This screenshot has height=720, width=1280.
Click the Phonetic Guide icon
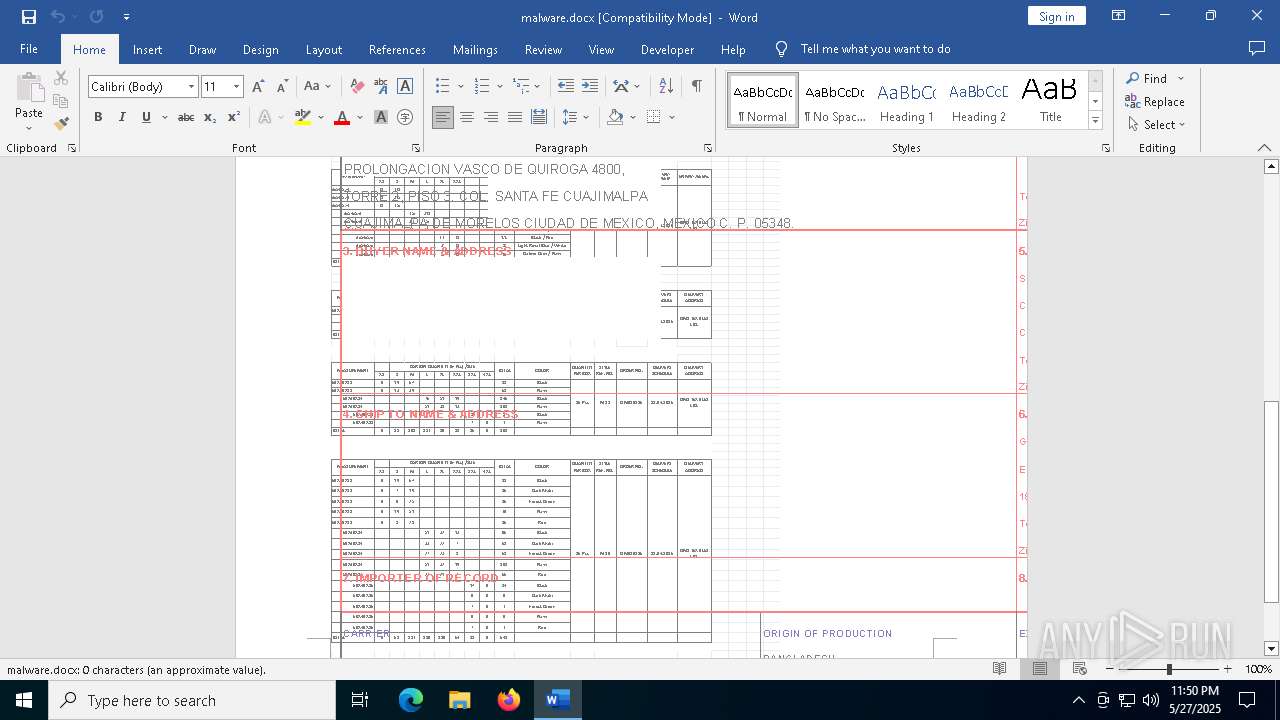(x=381, y=87)
